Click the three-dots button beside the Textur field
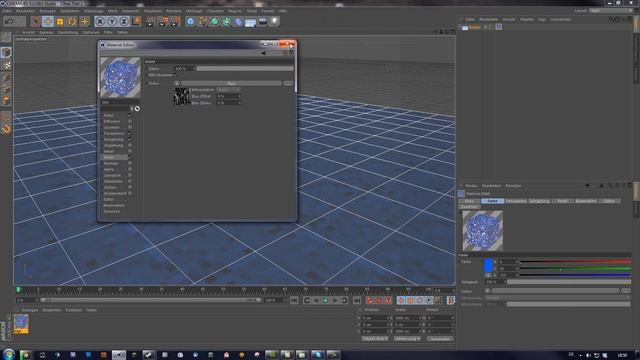Screen dimensions: 640x360 [x=288, y=83]
